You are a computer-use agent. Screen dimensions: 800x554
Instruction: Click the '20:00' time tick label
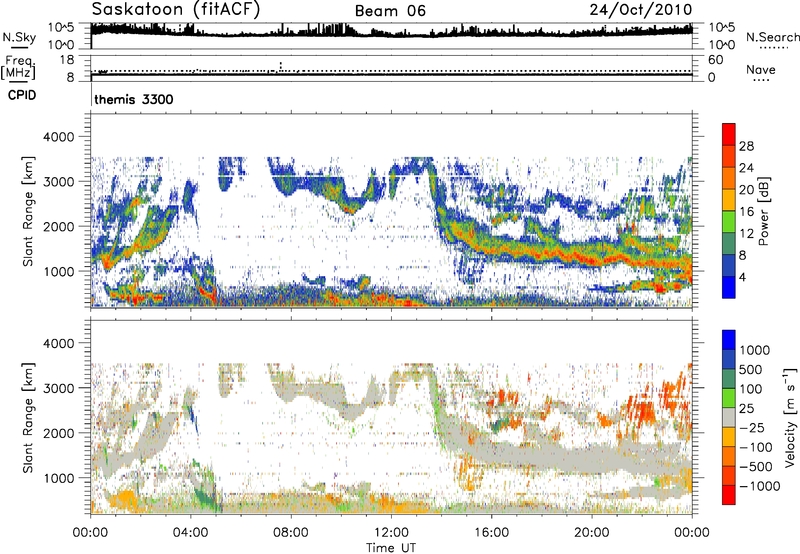coord(592,533)
